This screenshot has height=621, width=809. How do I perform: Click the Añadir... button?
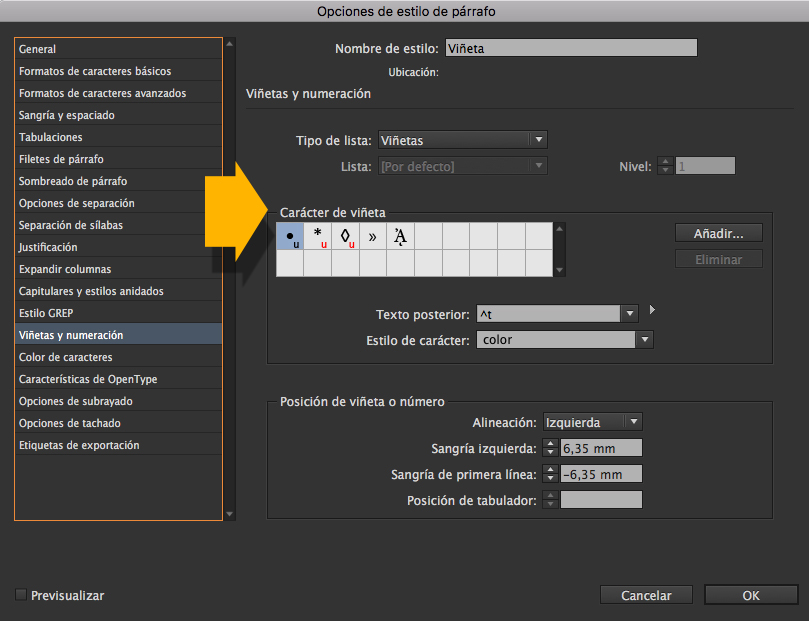(718, 233)
